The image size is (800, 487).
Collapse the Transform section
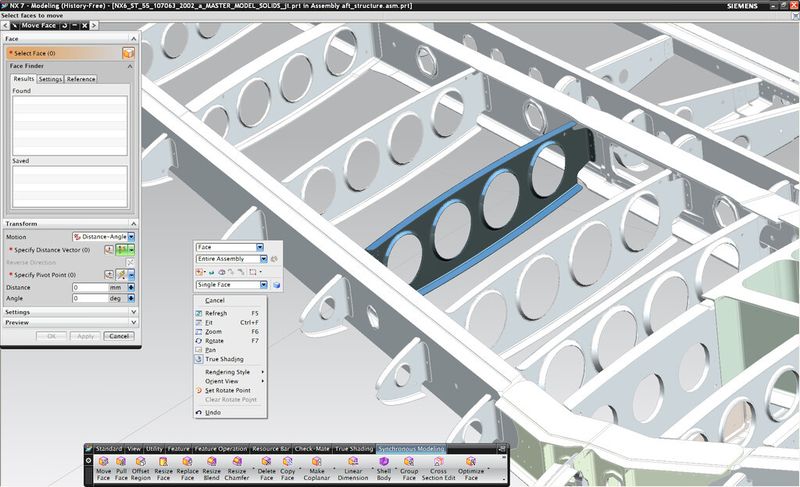[x=133, y=223]
